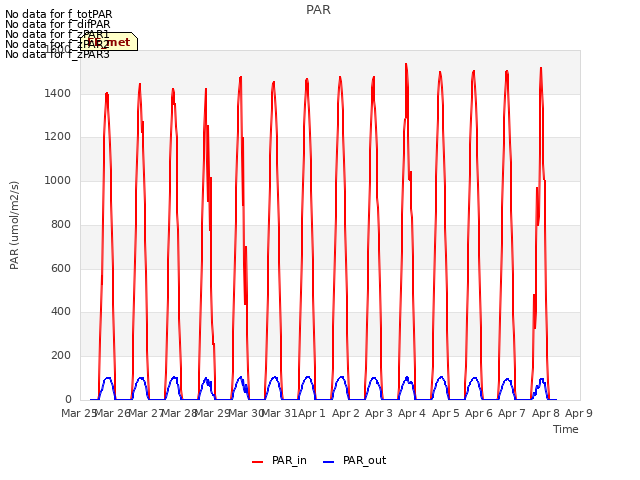Click the Apr 3 x-axis tick label
The height and width of the screenshot is (480, 640).
[379, 413]
